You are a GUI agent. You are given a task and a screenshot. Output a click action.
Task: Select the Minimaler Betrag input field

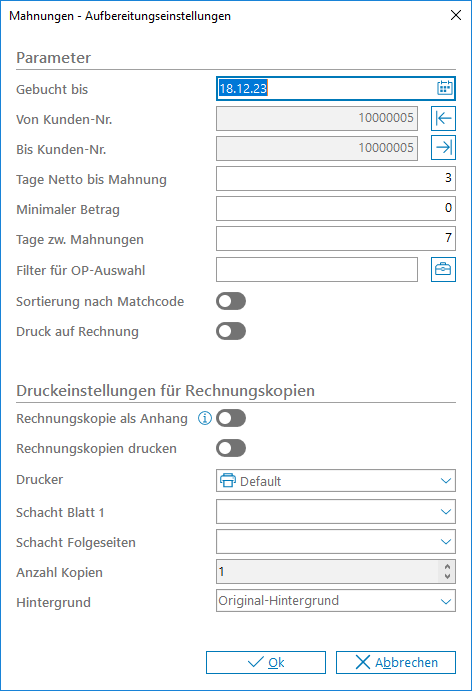[x=336, y=208]
